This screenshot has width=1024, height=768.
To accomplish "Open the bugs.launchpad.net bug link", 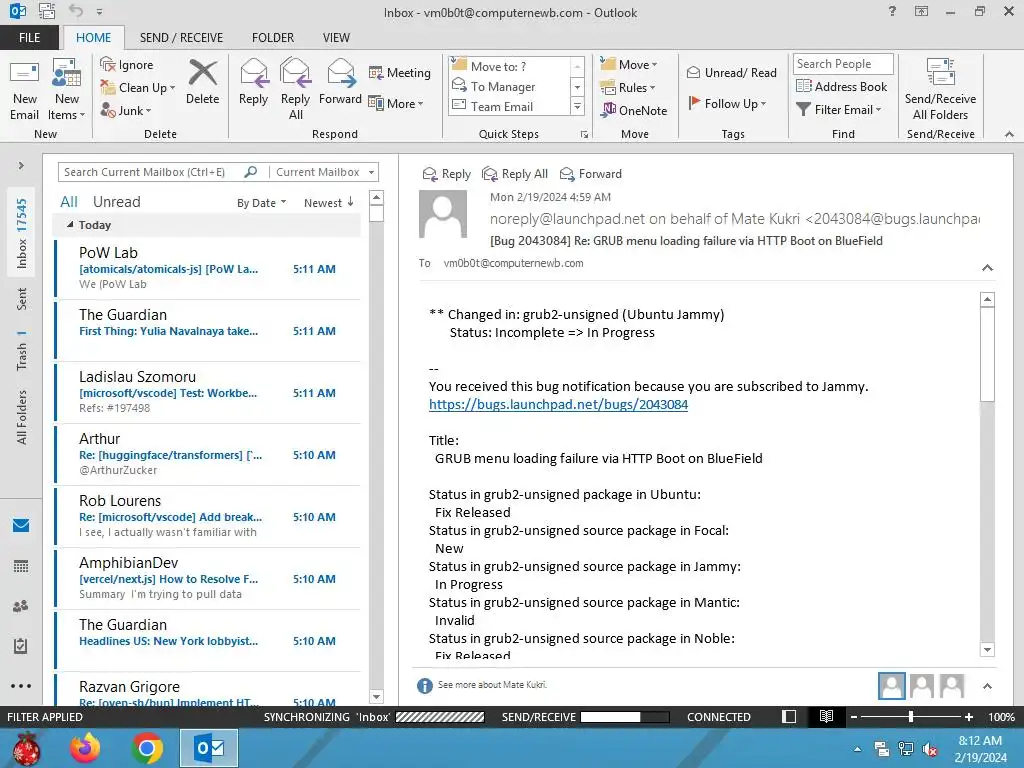I will pyautogui.click(x=558, y=404).
